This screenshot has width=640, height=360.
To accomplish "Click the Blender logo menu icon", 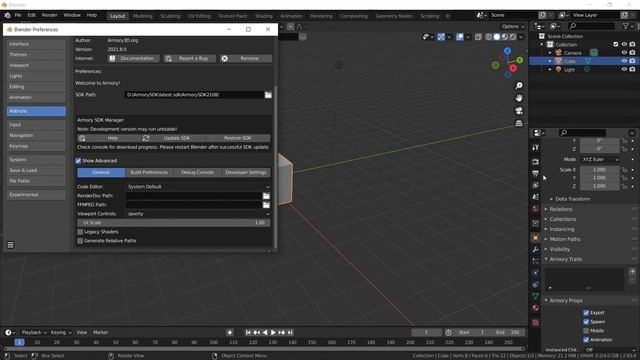I will coord(7,15).
